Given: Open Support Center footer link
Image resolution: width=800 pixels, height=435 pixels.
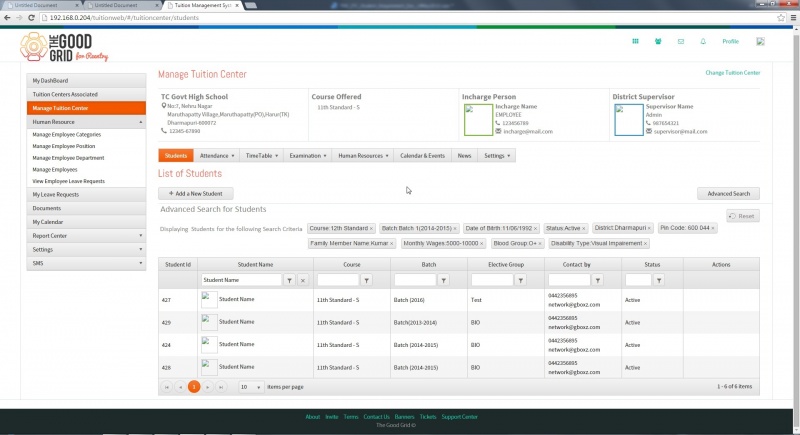Looking at the screenshot, I should click(460, 417).
